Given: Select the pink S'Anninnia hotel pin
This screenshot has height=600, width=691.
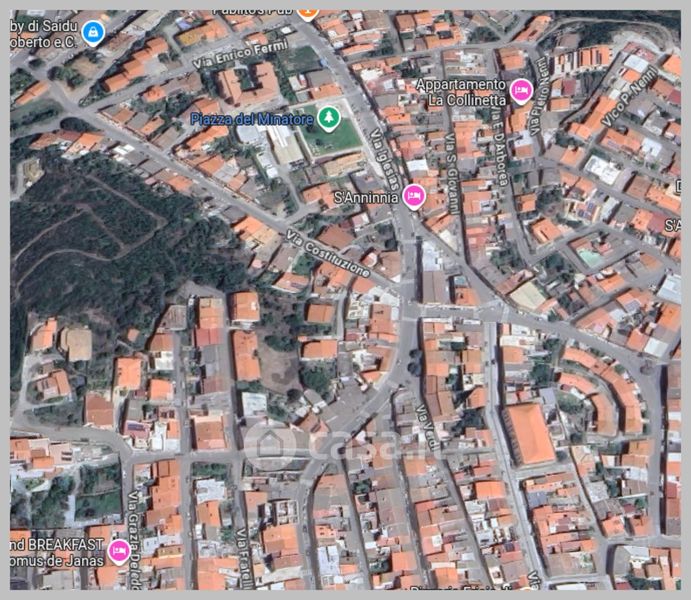Looking at the screenshot, I should 415,196.
